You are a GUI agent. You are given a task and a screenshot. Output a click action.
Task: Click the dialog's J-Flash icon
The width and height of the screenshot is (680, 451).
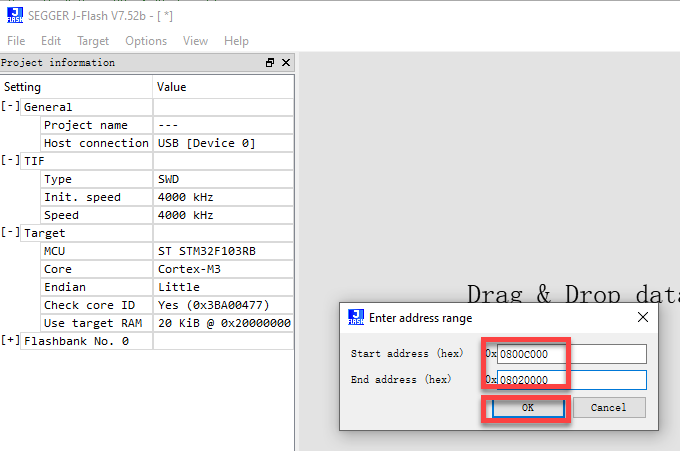(356, 317)
